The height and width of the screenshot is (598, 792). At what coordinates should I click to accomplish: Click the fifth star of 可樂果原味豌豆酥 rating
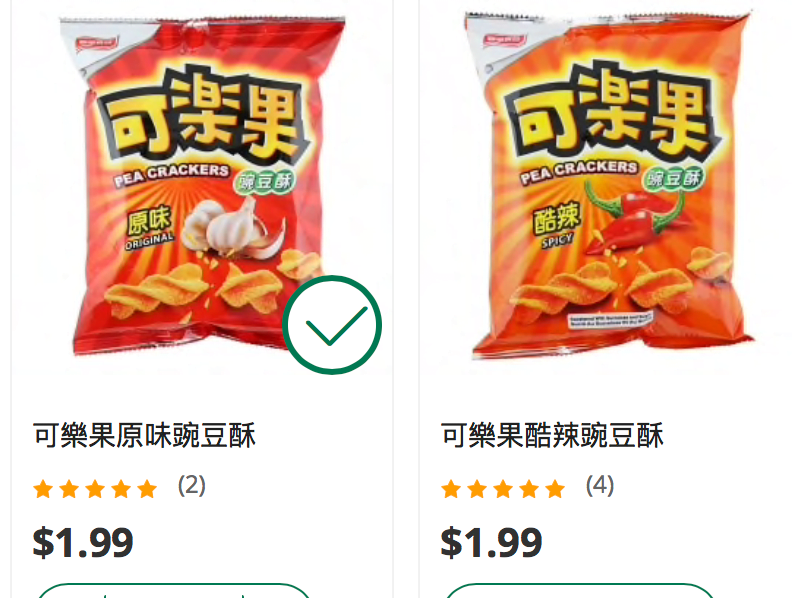147,489
